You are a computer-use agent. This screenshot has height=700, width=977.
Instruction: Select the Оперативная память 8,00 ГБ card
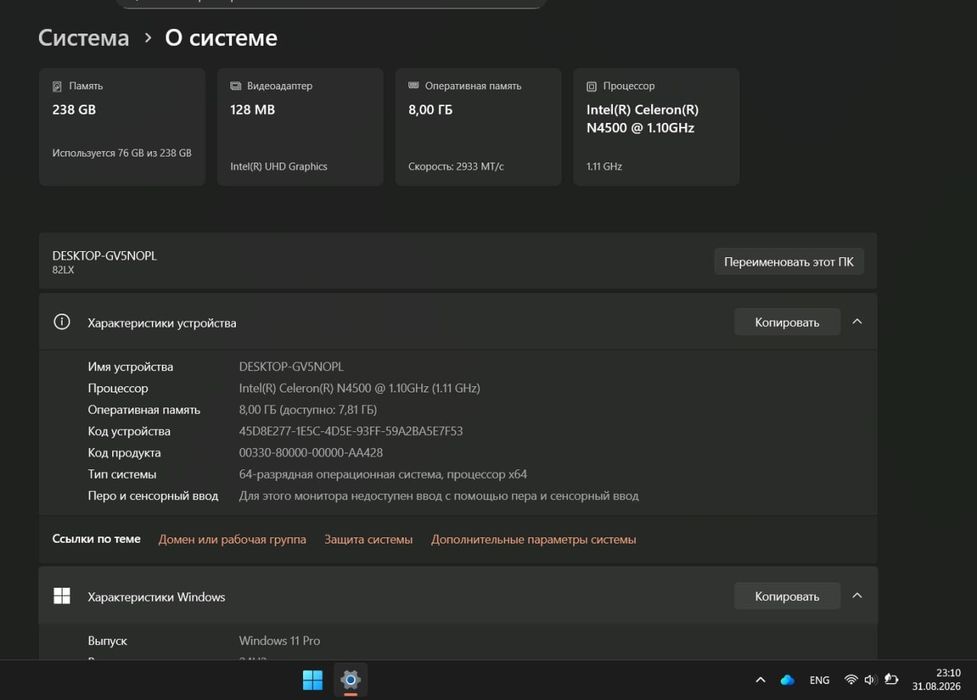pyautogui.click(x=479, y=127)
